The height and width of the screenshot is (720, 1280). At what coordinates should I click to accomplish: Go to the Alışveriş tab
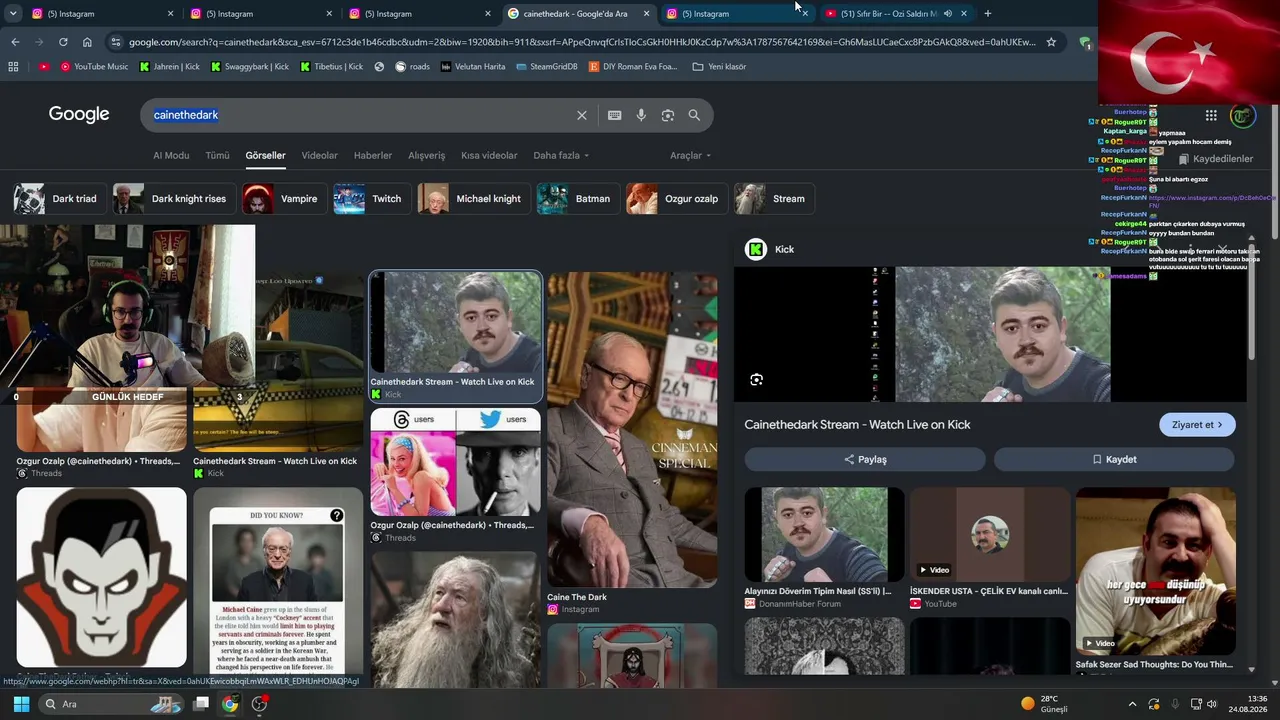coord(427,156)
